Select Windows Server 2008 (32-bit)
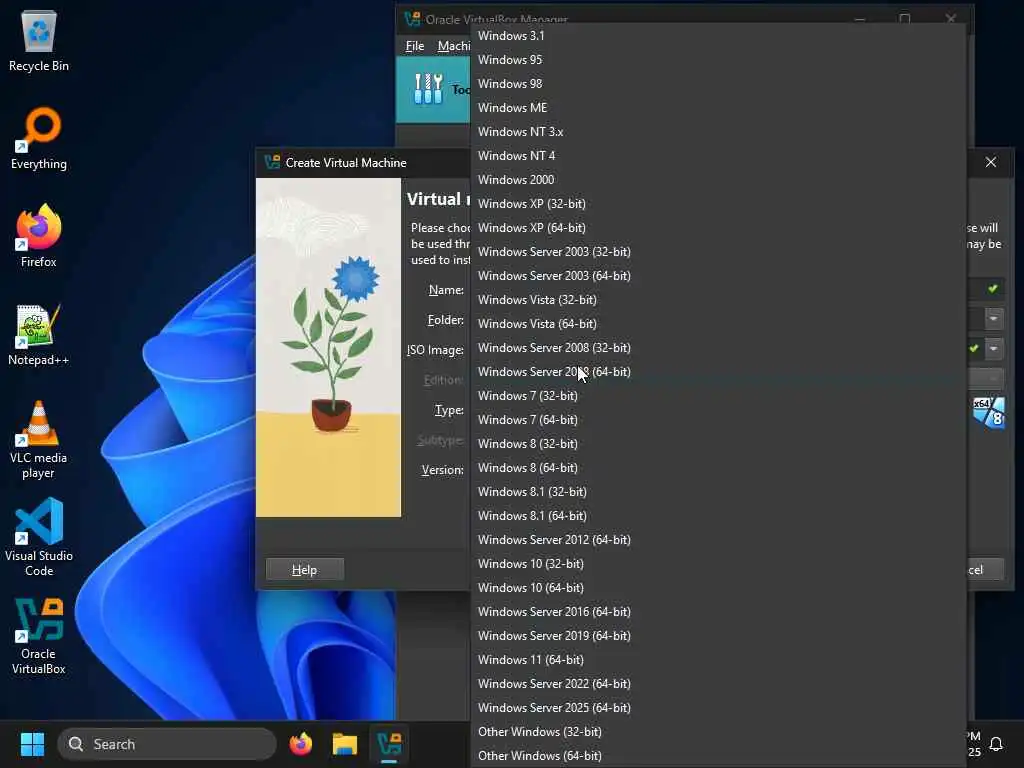1024x768 pixels. (x=718, y=347)
